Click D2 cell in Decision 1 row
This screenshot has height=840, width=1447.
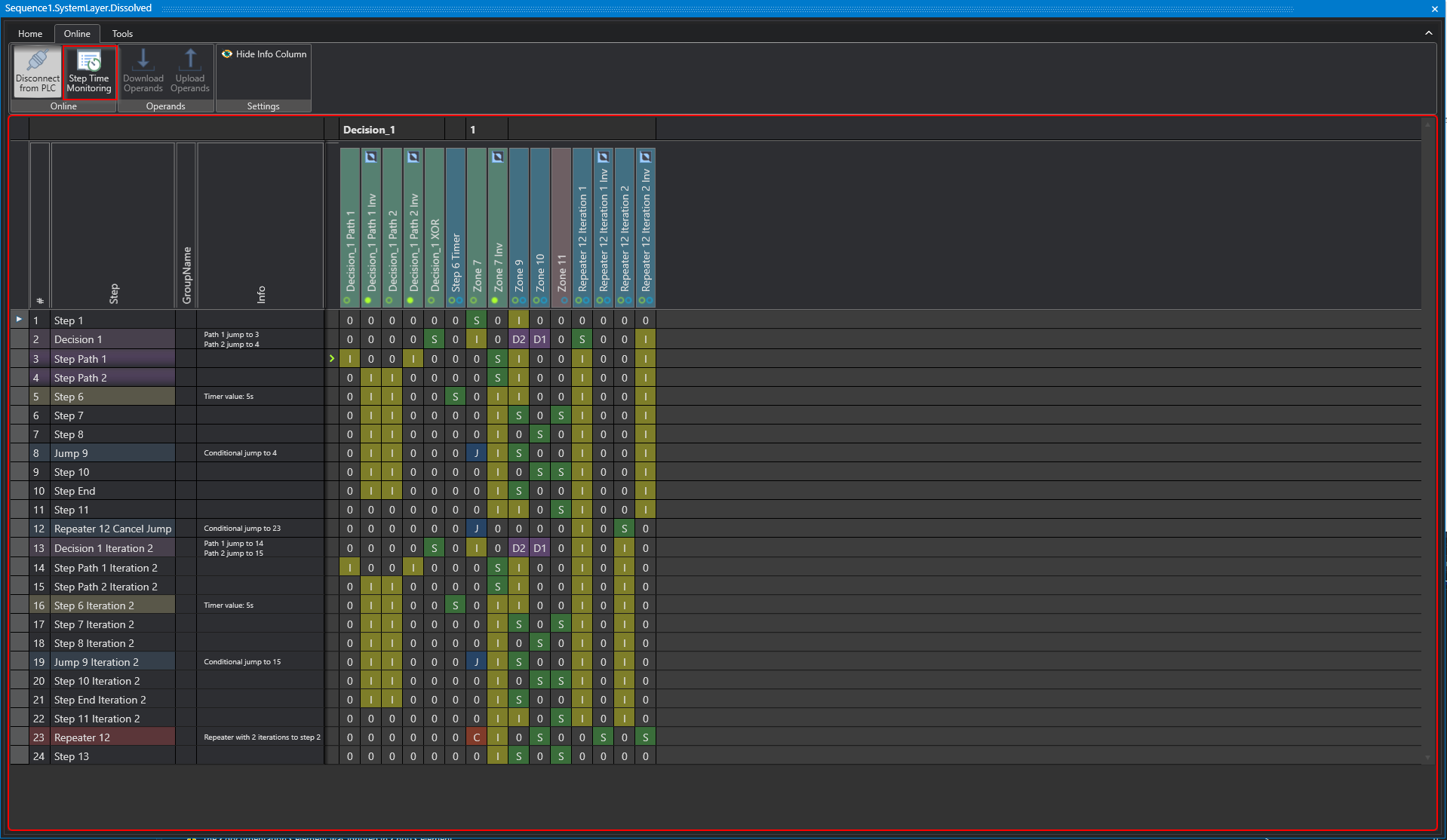point(519,339)
